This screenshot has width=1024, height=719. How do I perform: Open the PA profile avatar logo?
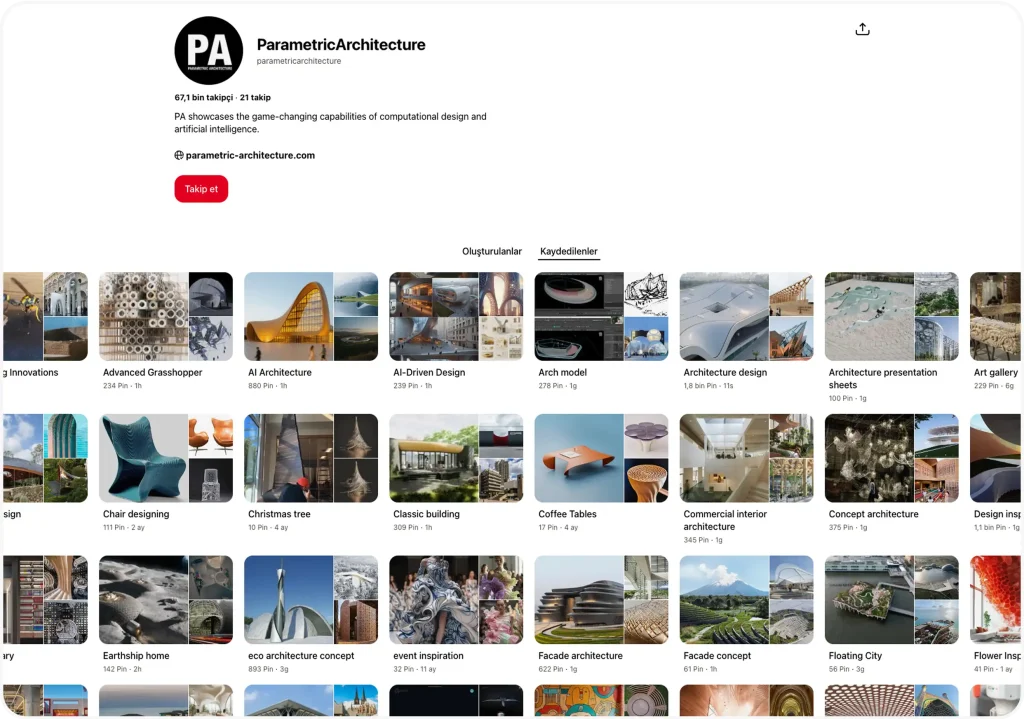209,50
